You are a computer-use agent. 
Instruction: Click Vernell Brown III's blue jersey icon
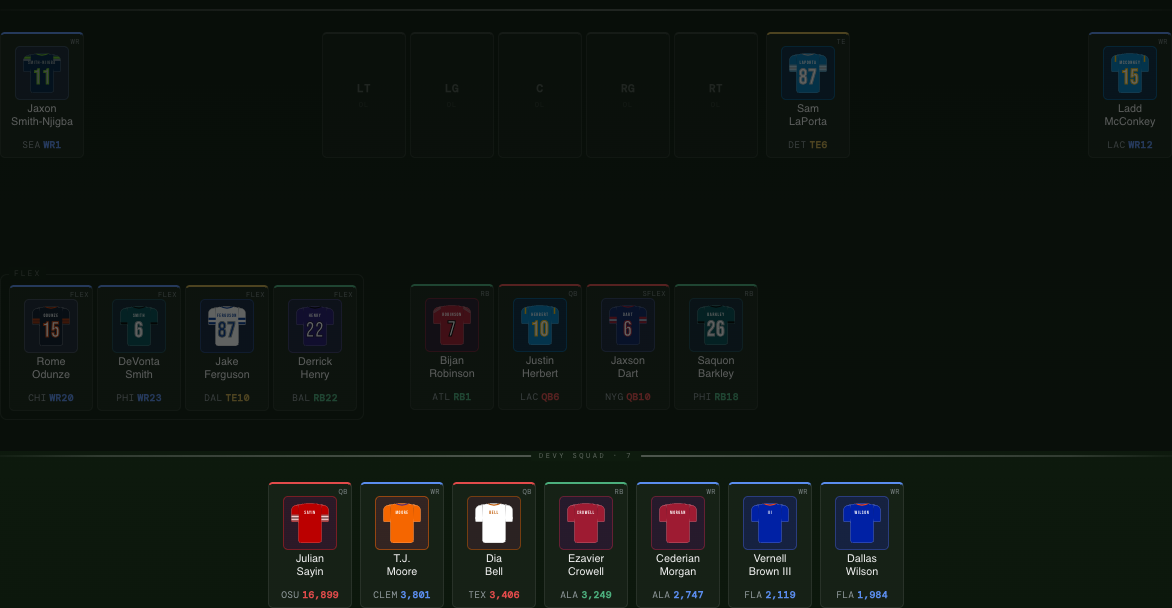pyautogui.click(x=770, y=523)
